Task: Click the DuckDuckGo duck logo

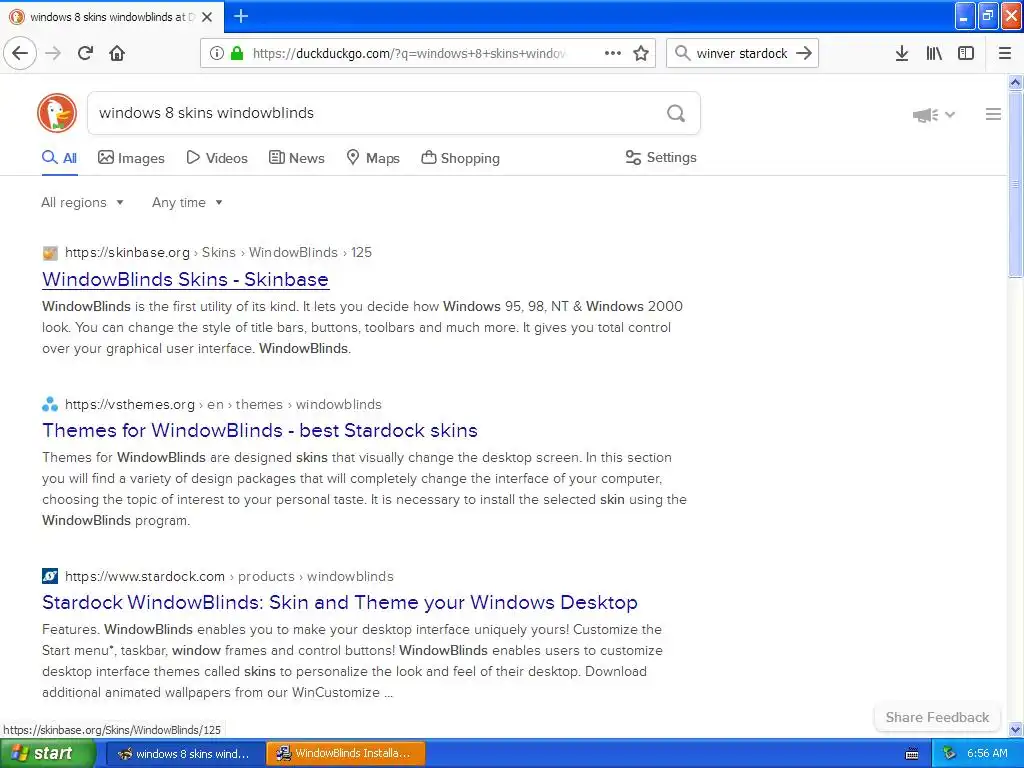Action: point(57,113)
